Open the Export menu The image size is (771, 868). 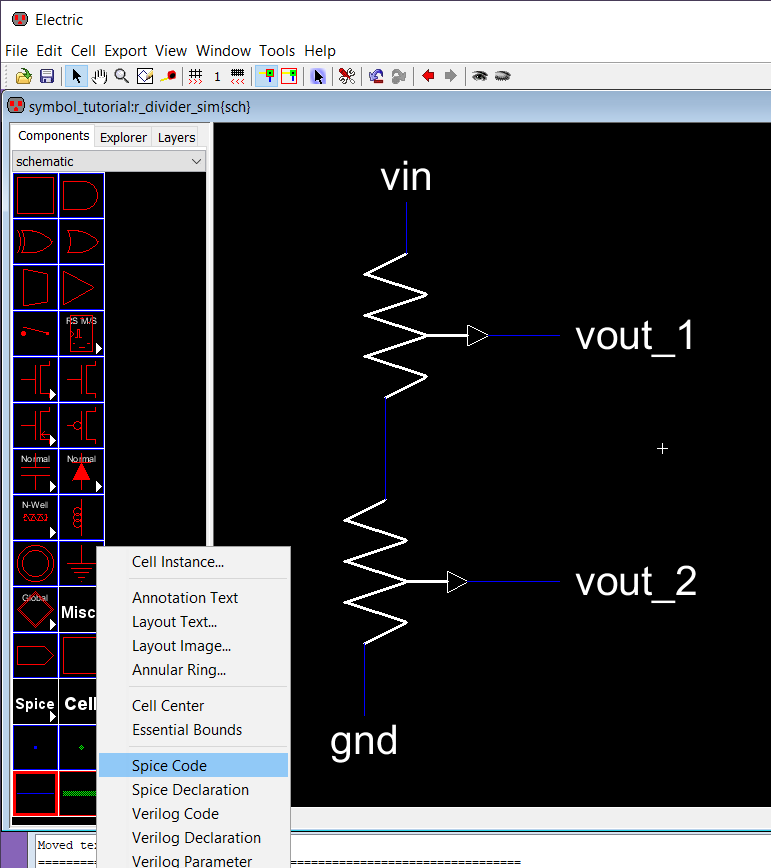coord(125,51)
